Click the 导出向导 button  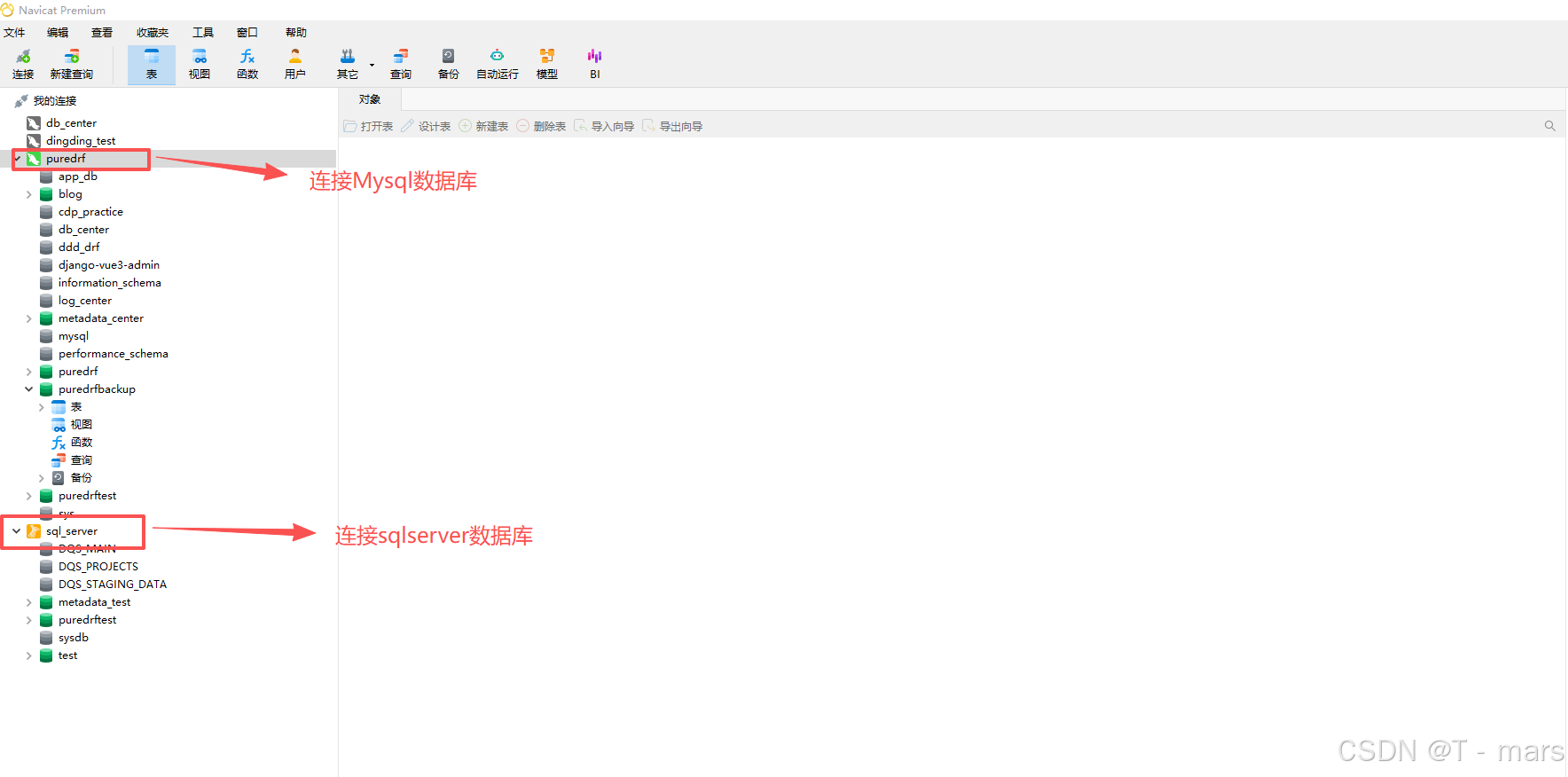coord(672,126)
